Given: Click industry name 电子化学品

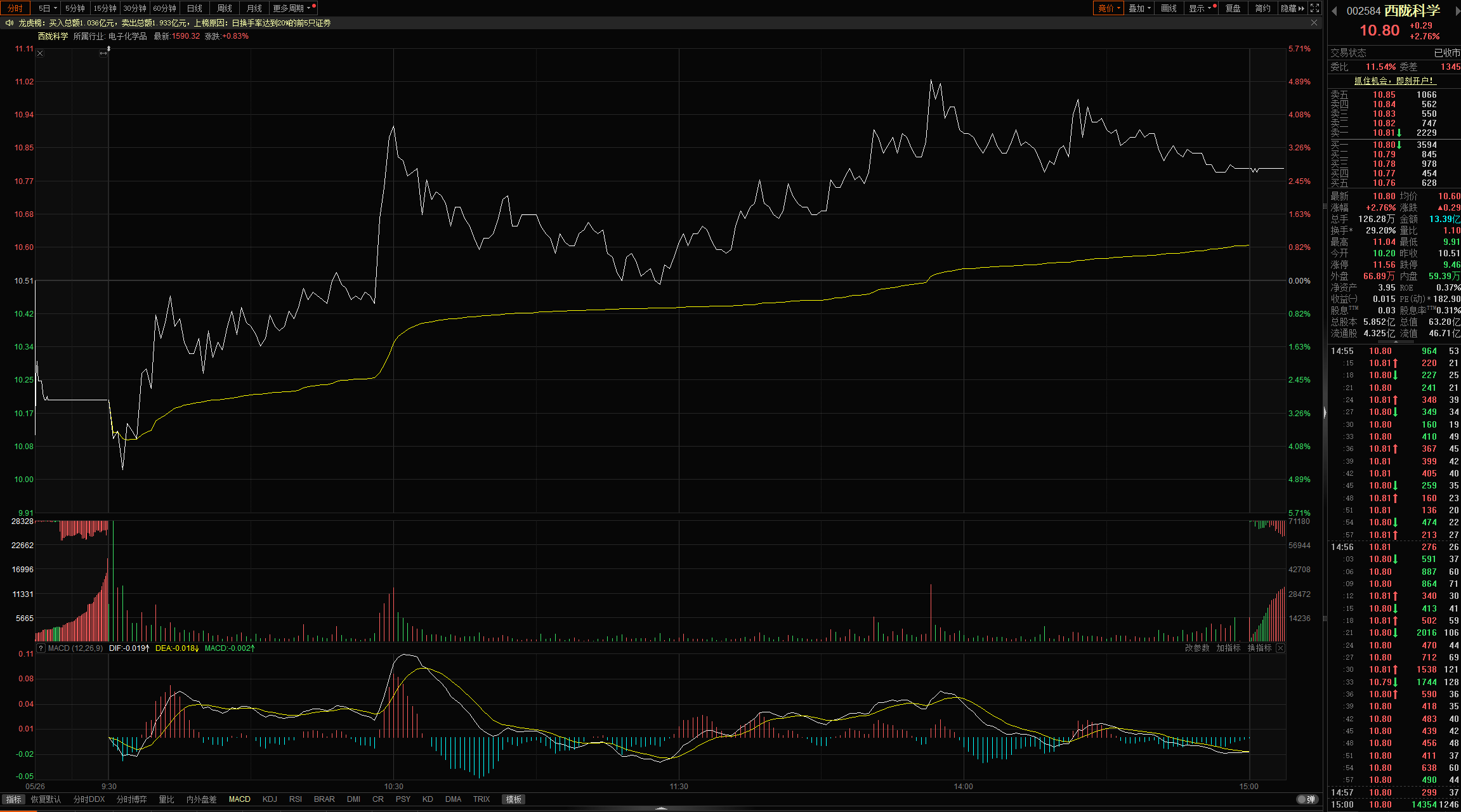Looking at the screenshot, I should [x=128, y=36].
